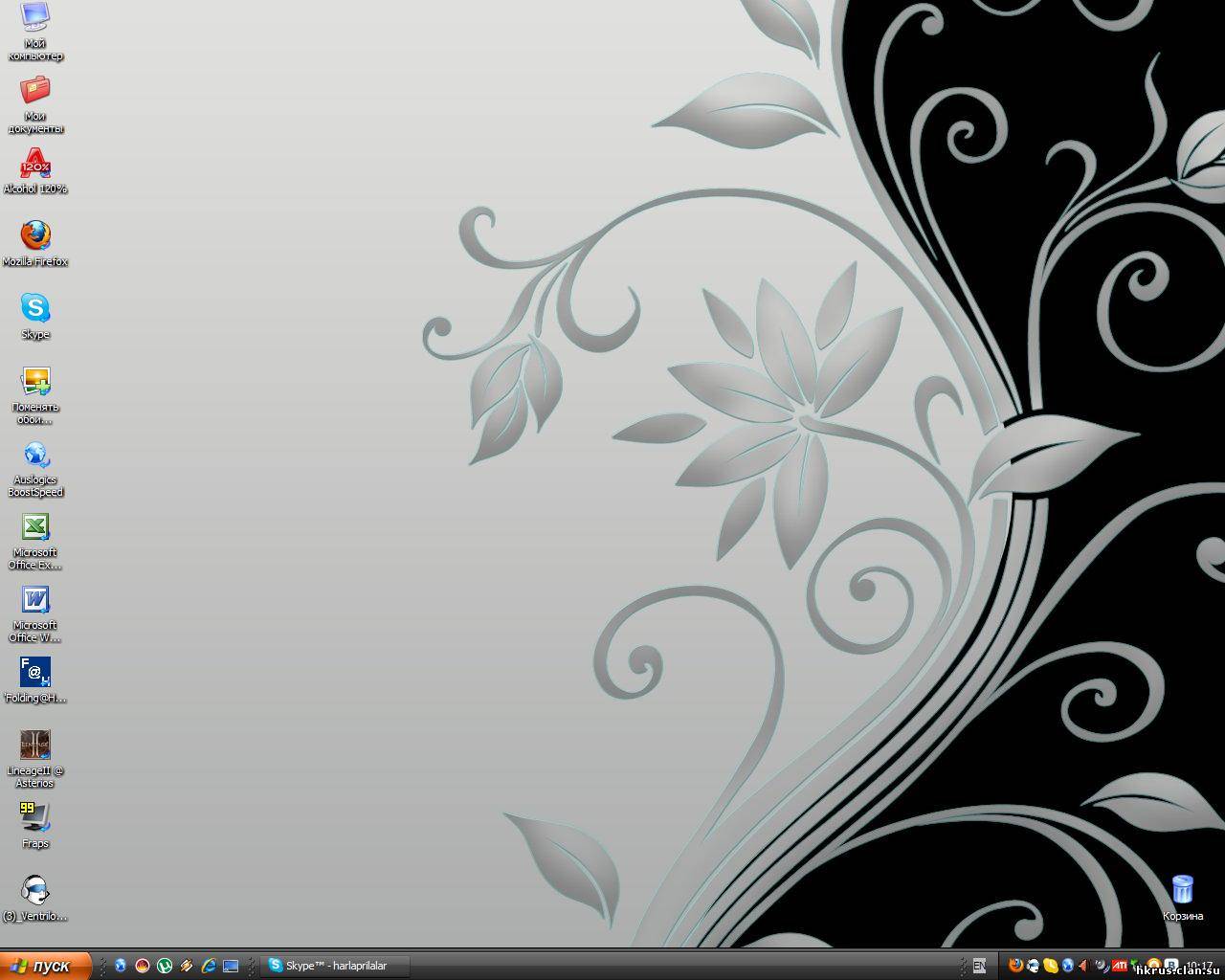Image resolution: width=1225 pixels, height=980 pixels.
Task: Switch to the Skype taskbar window
Action: tap(335, 966)
